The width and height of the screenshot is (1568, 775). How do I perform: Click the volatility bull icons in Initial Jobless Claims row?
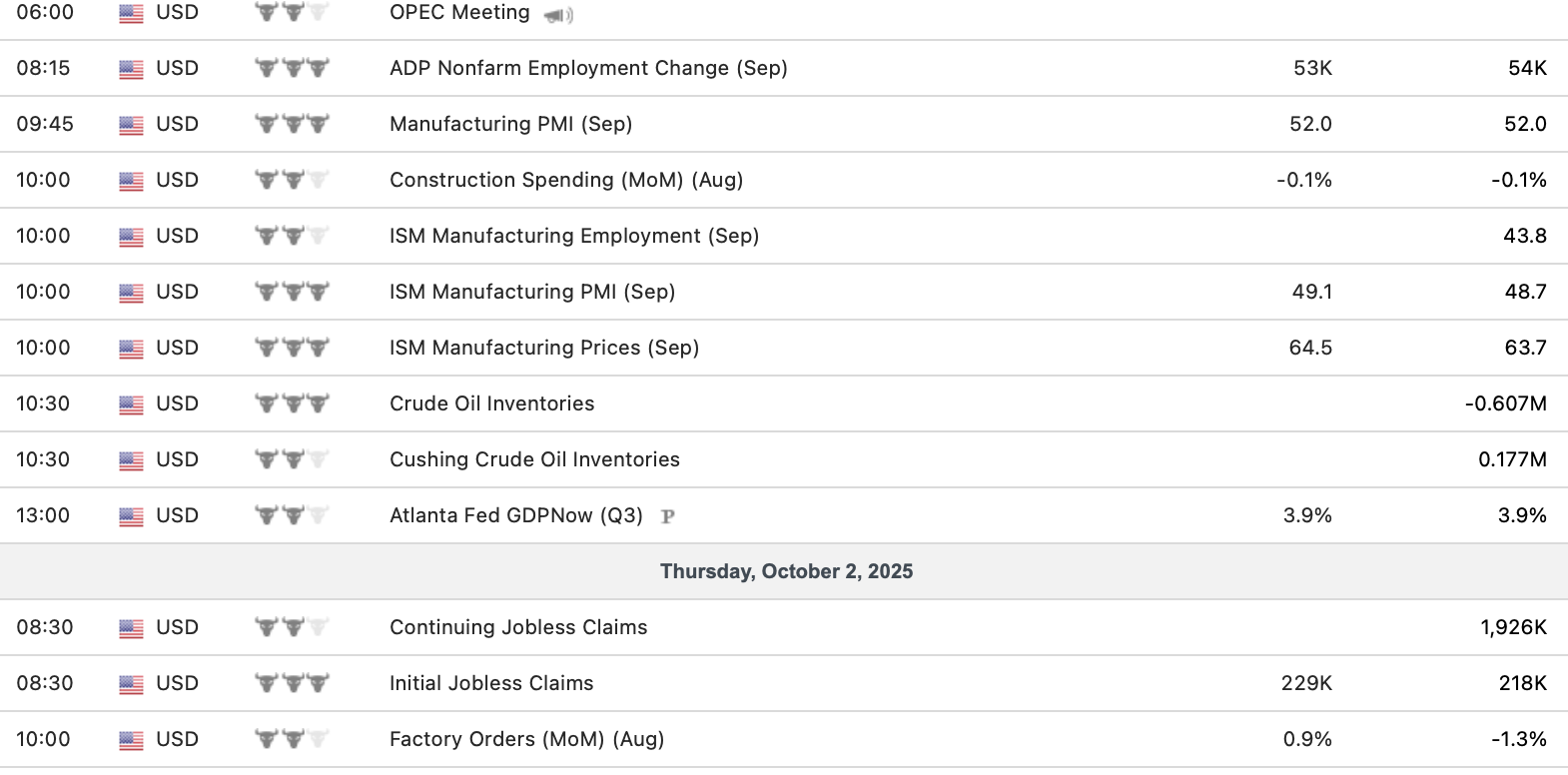[x=291, y=684]
